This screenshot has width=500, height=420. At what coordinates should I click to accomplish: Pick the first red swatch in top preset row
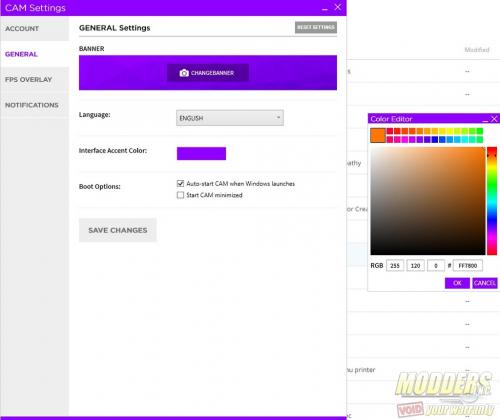pos(390,131)
